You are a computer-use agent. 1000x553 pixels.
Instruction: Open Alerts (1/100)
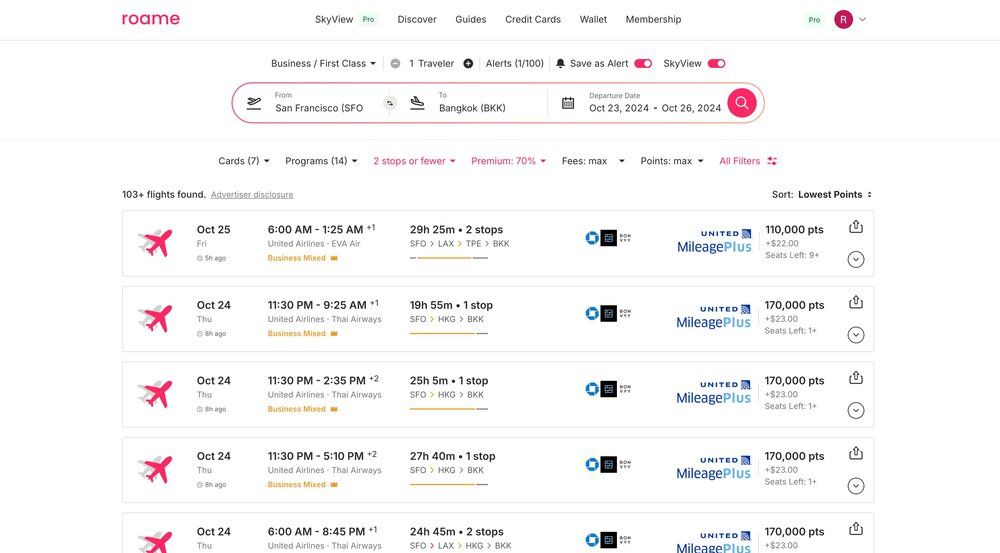(515, 64)
